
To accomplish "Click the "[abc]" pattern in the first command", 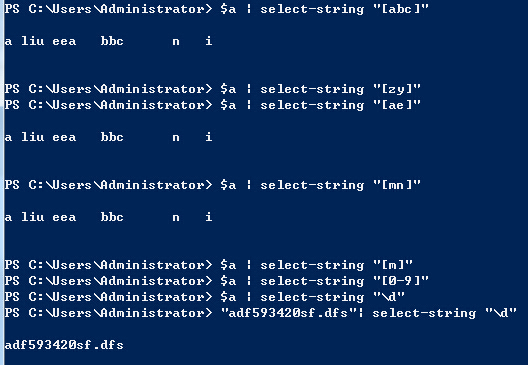I will (401, 9).
